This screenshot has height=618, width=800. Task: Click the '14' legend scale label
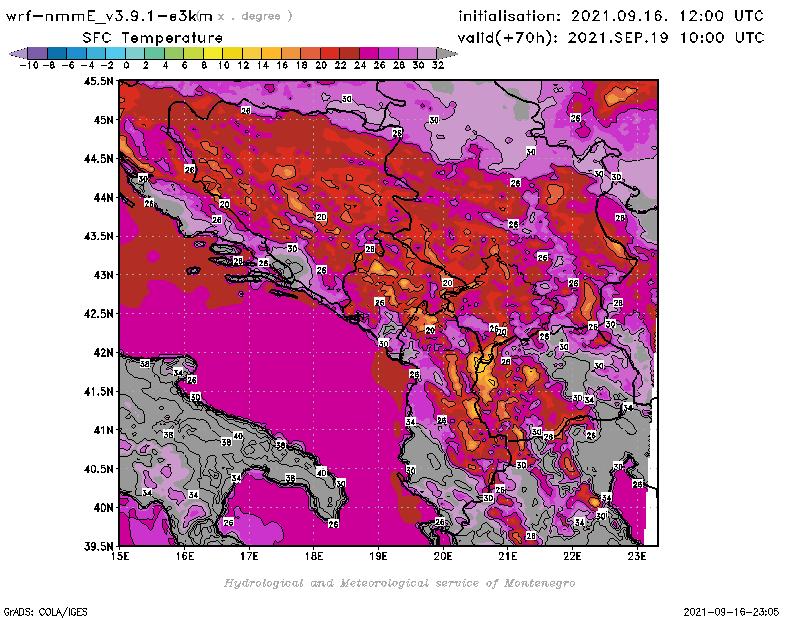tap(263, 65)
